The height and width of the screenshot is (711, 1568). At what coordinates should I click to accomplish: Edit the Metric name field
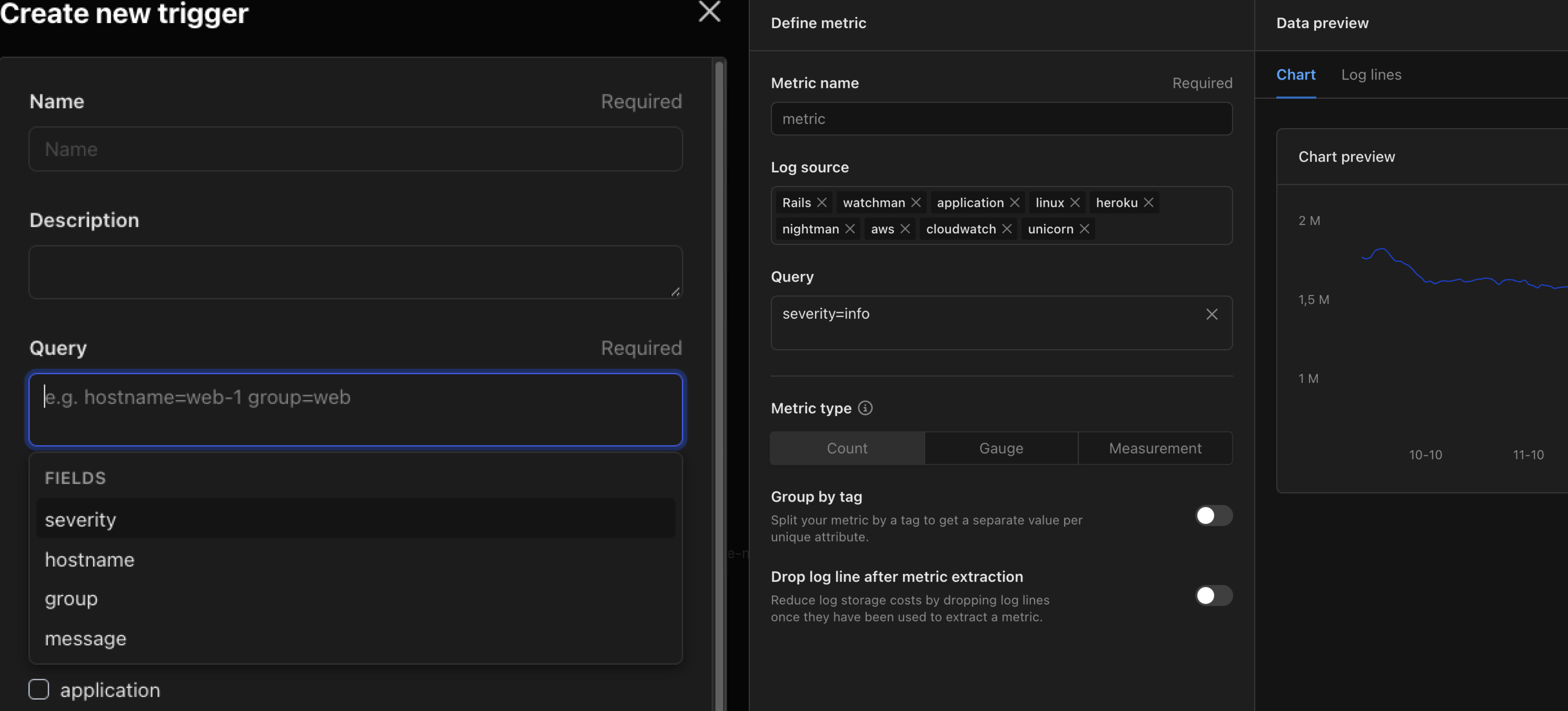[x=1001, y=119]
